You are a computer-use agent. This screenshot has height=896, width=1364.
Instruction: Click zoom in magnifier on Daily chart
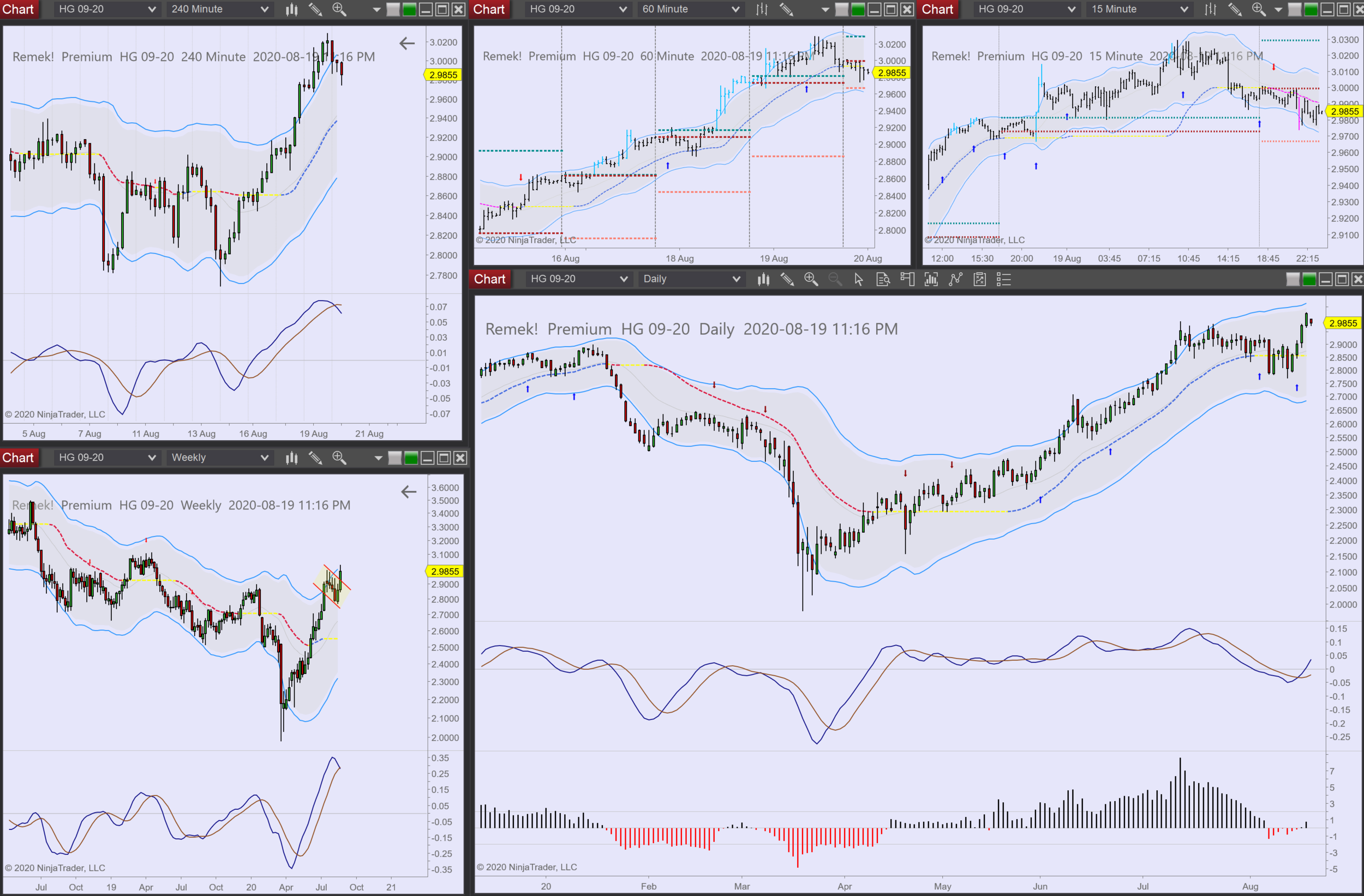[x=810, y=279]
